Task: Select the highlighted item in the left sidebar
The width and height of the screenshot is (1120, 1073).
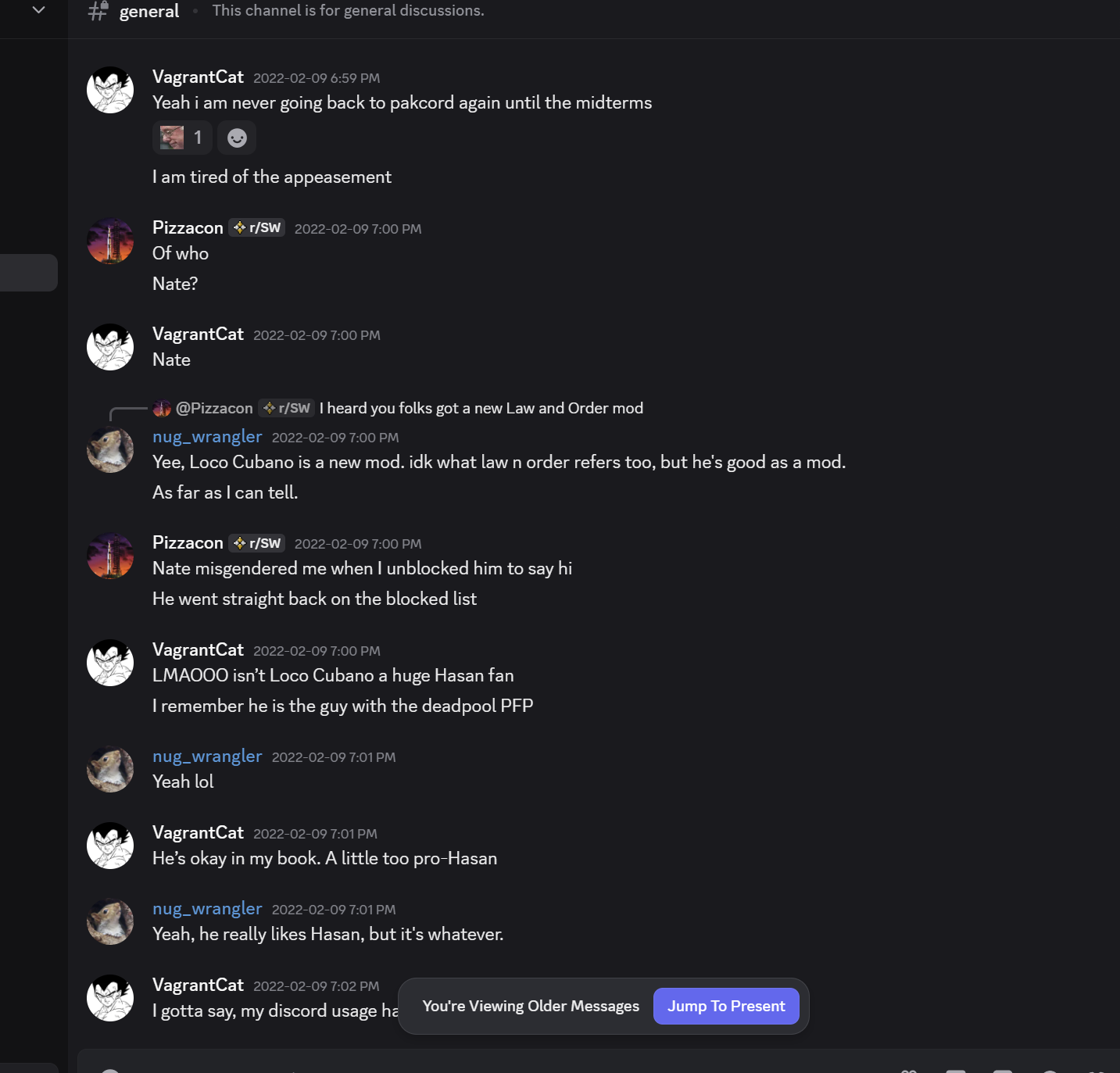Action: [29, 273]
